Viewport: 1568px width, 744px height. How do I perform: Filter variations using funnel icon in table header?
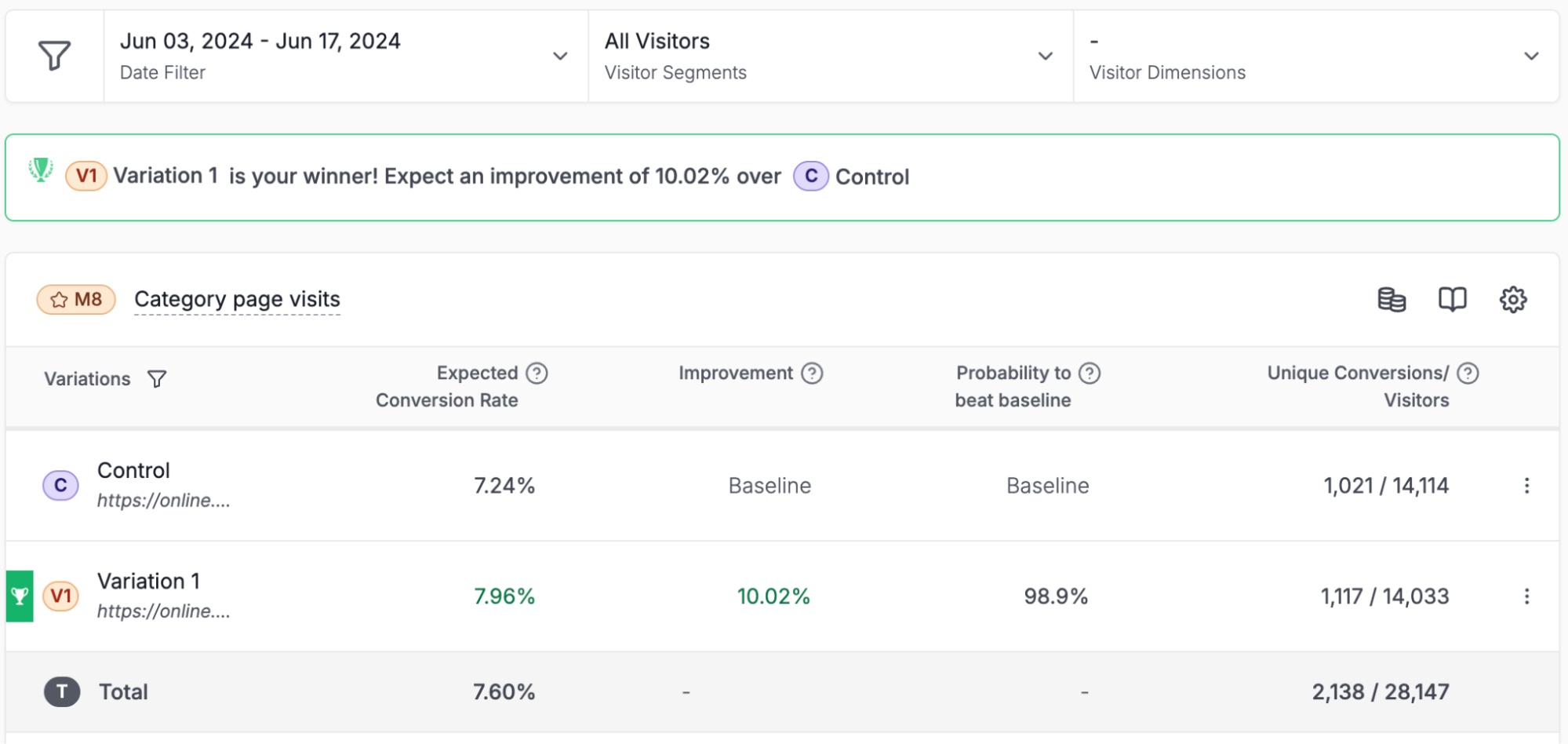pos(157,379)
